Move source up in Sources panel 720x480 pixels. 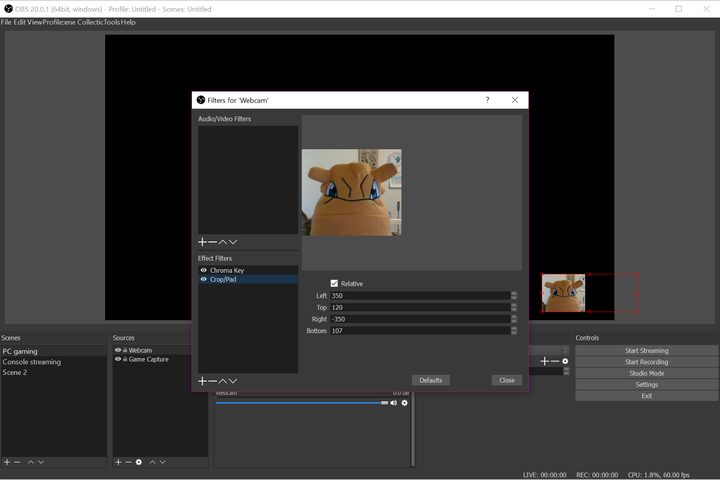[152, 462]
